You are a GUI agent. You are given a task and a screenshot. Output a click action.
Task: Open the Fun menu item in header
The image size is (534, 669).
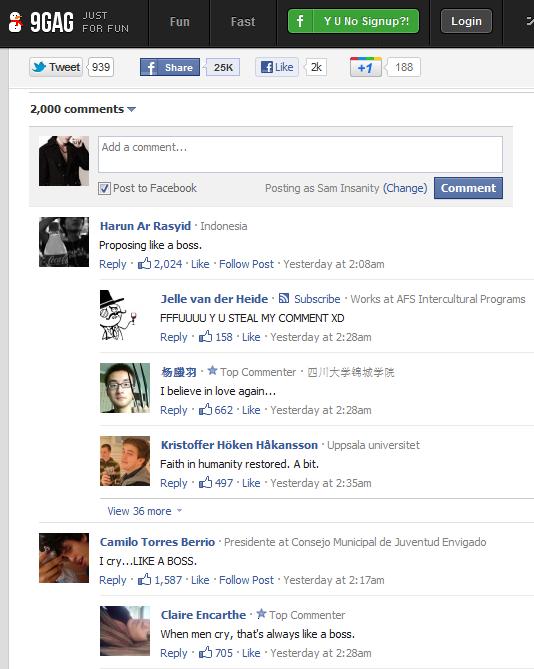coord(180,22)
